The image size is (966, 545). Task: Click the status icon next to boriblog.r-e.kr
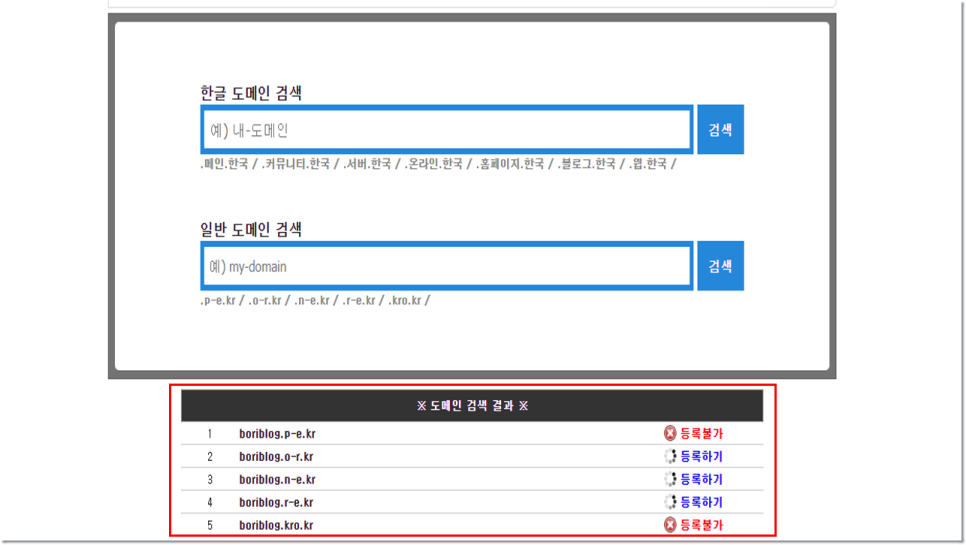click(670, 502)
